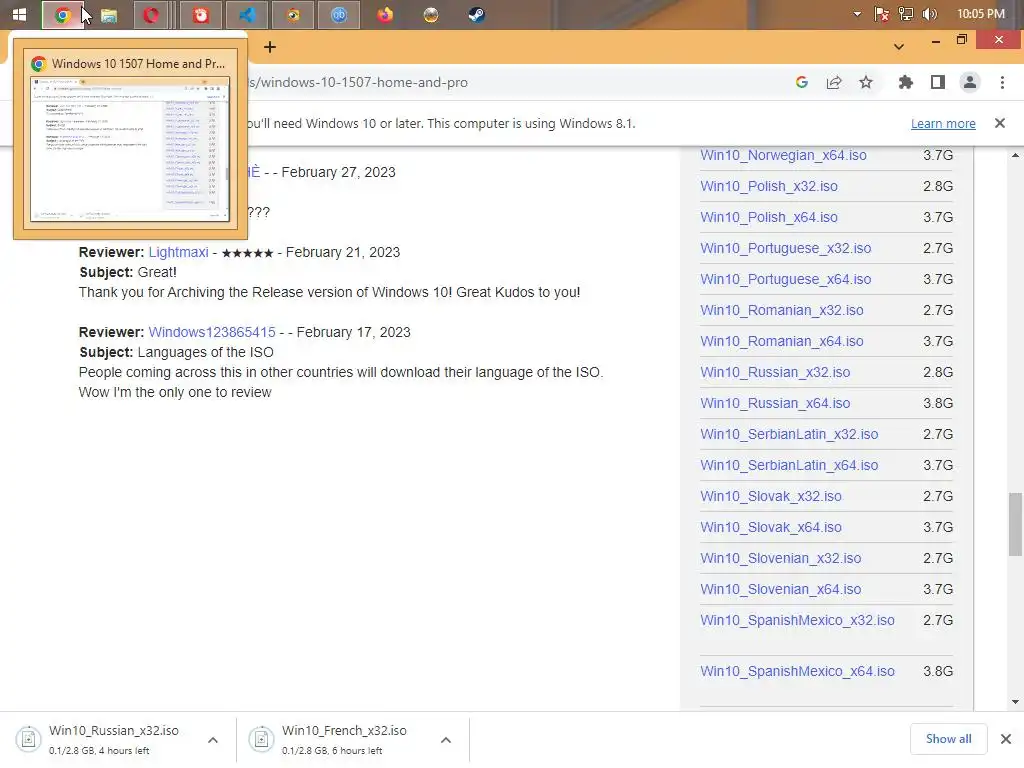Click the page scrollbar thumb
Viewport: 1024px width, 768px height.
1015,524
